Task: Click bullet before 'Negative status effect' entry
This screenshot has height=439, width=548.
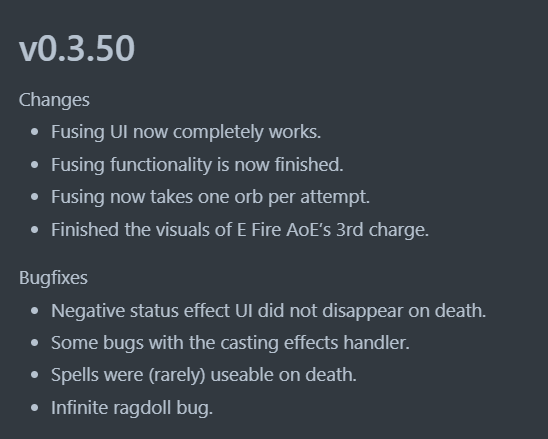Action: pyautogui.click(x=34, y=310)
